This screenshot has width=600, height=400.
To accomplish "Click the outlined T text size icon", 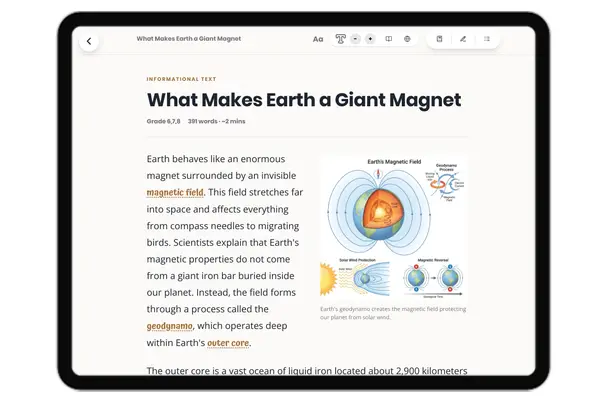I will pyautogui.click(x=341, y=39).
